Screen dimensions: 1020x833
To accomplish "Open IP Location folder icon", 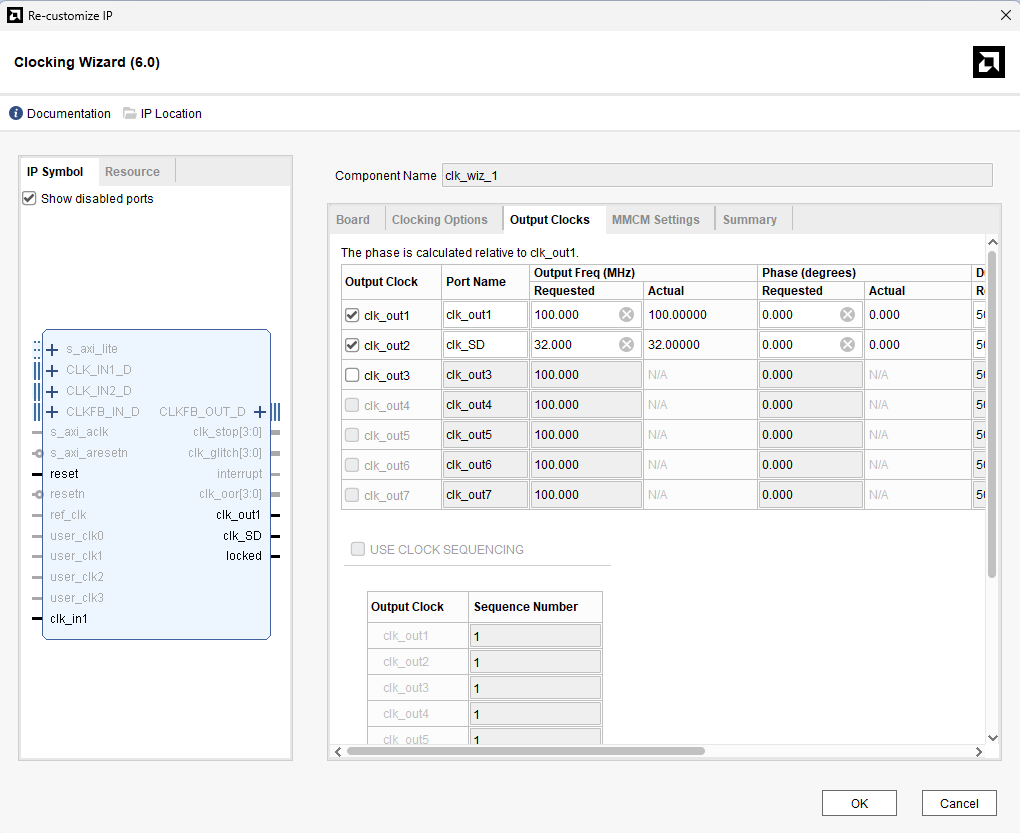I will (130, 114).
